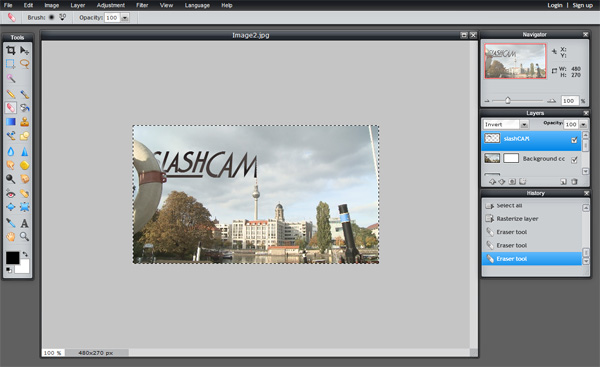
Task: Click the delete layer trash icon
Action: [x=574, y=182]
